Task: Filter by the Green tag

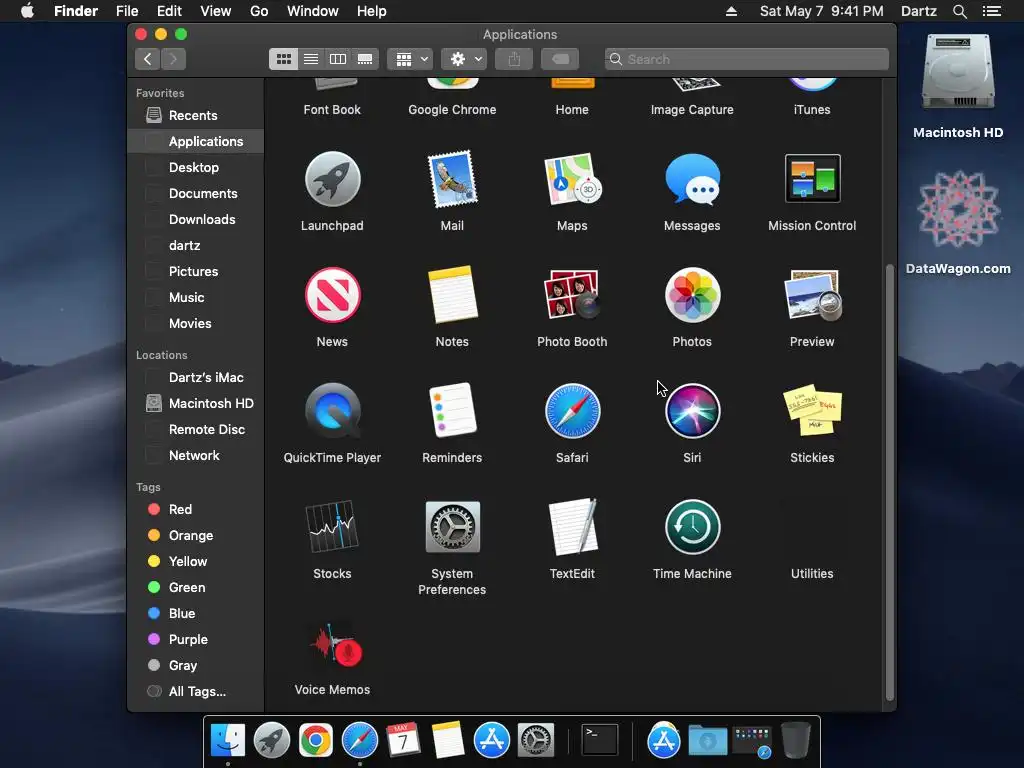Action: (196, 587)
